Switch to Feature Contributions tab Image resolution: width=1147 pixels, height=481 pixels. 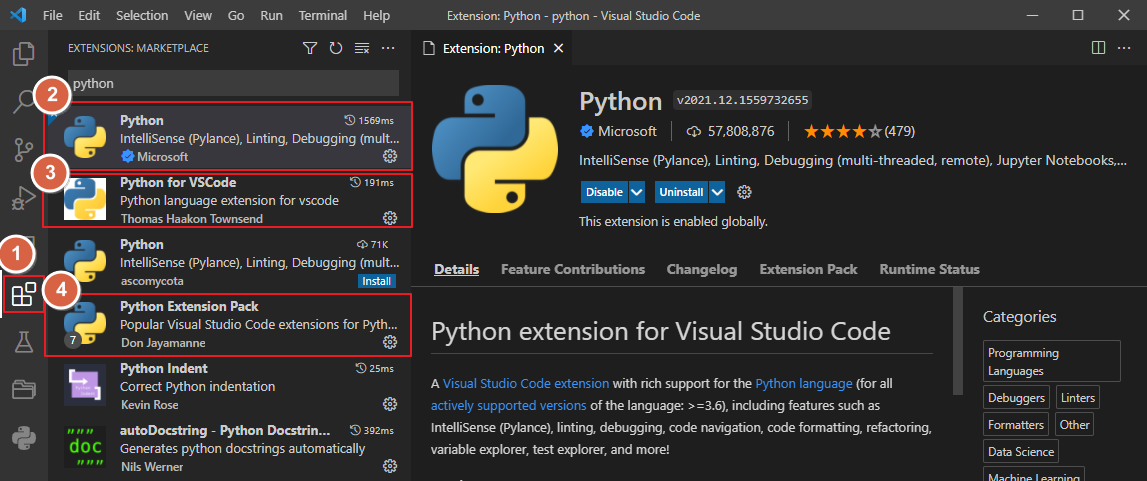click(x=573, y=269)
